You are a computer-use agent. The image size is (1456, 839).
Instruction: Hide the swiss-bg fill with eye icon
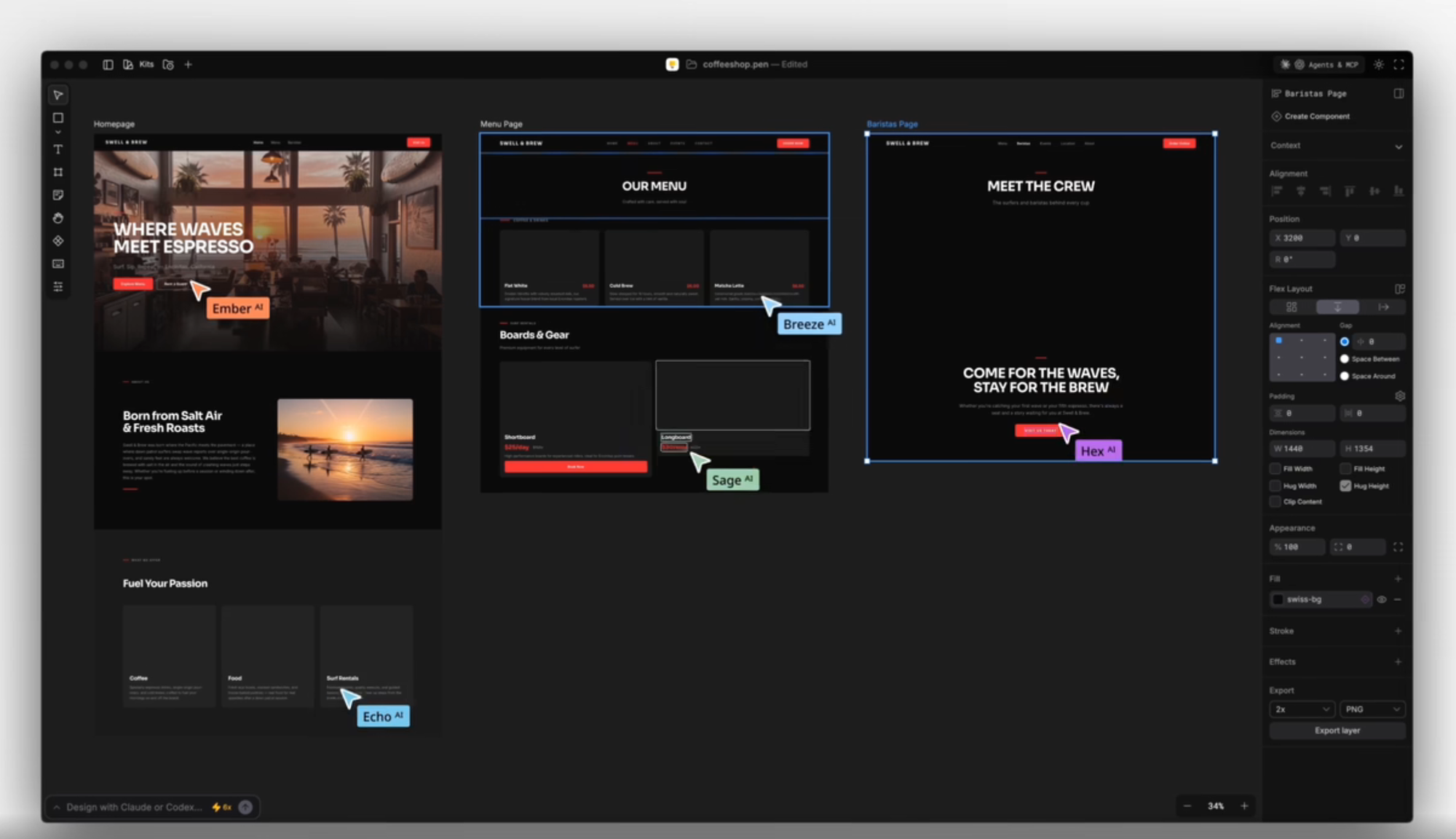point(1382,599)
